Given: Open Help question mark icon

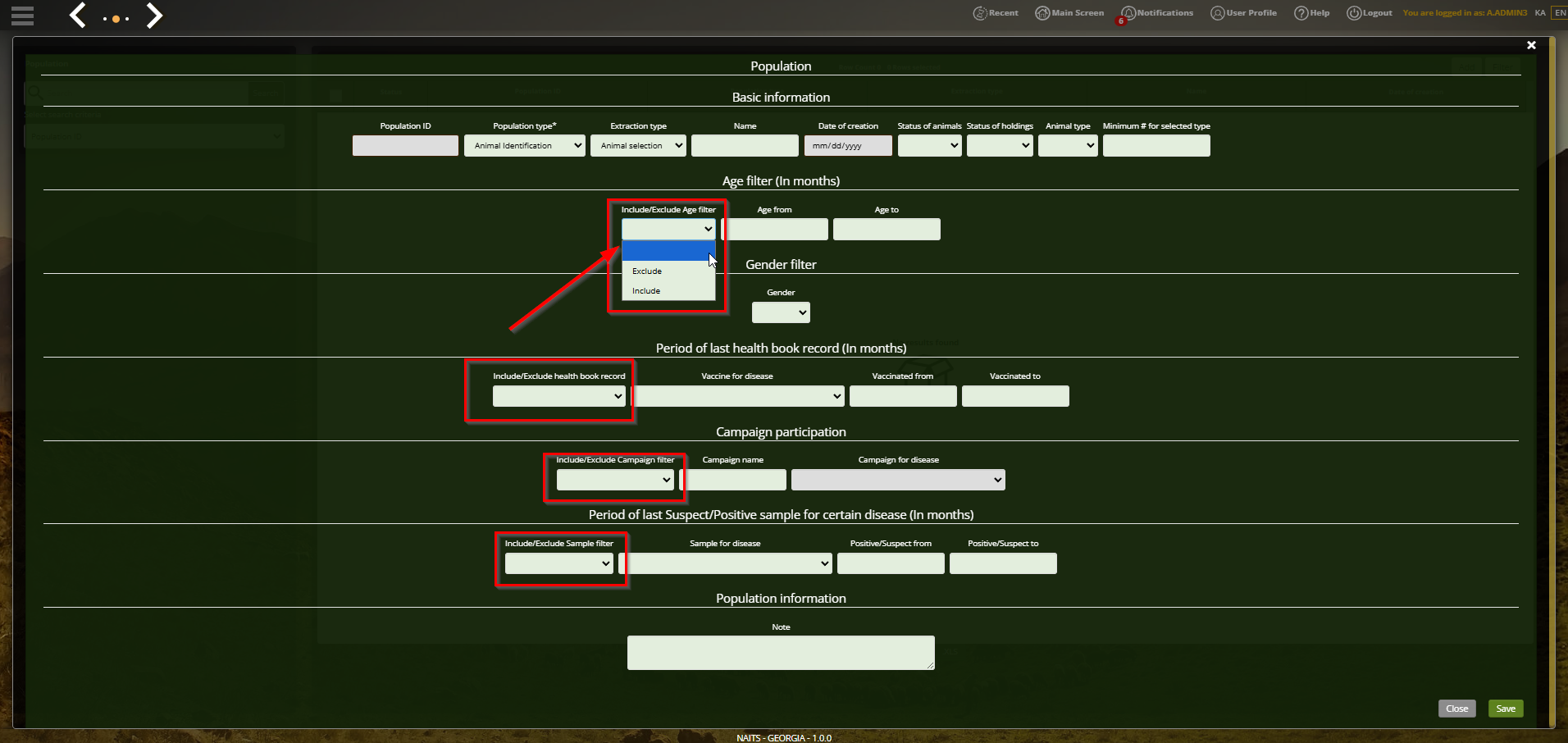Looking at the screenshot, I should point(1301,13).
